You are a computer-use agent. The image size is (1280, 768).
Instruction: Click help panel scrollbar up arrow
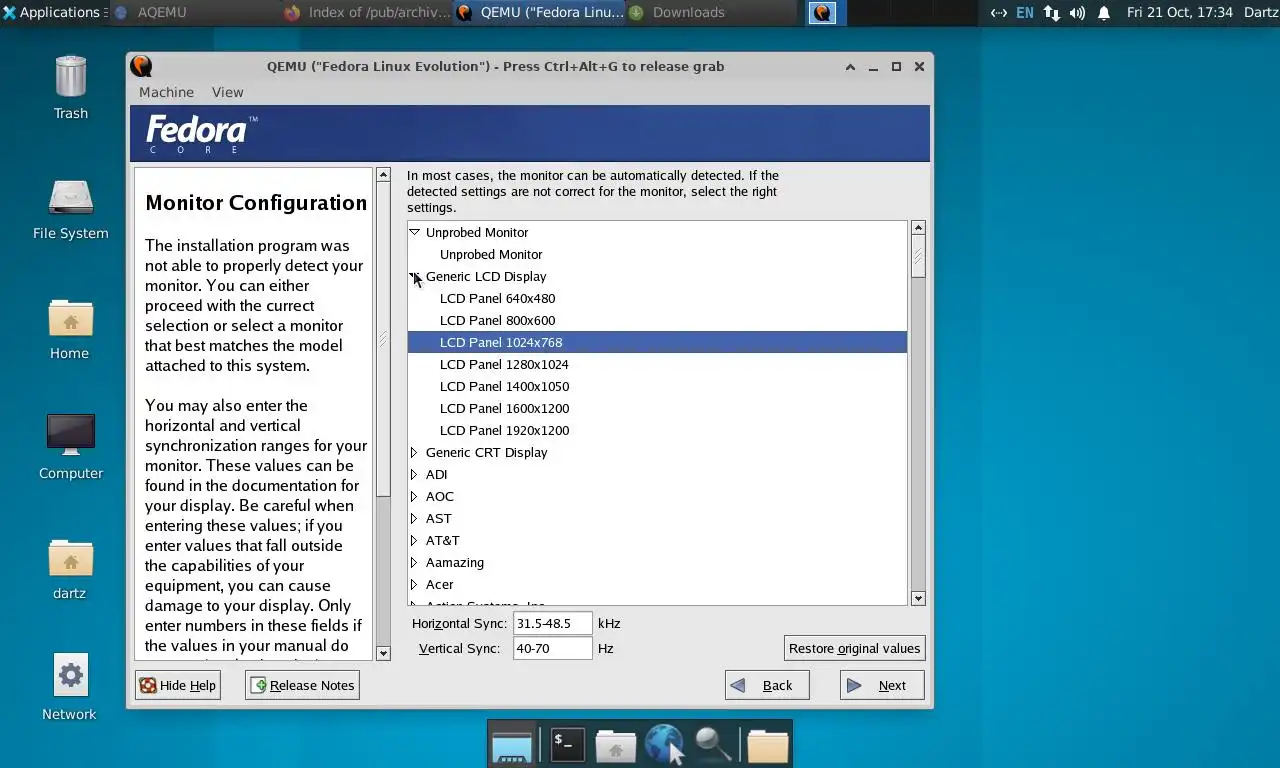pos(383,175)
